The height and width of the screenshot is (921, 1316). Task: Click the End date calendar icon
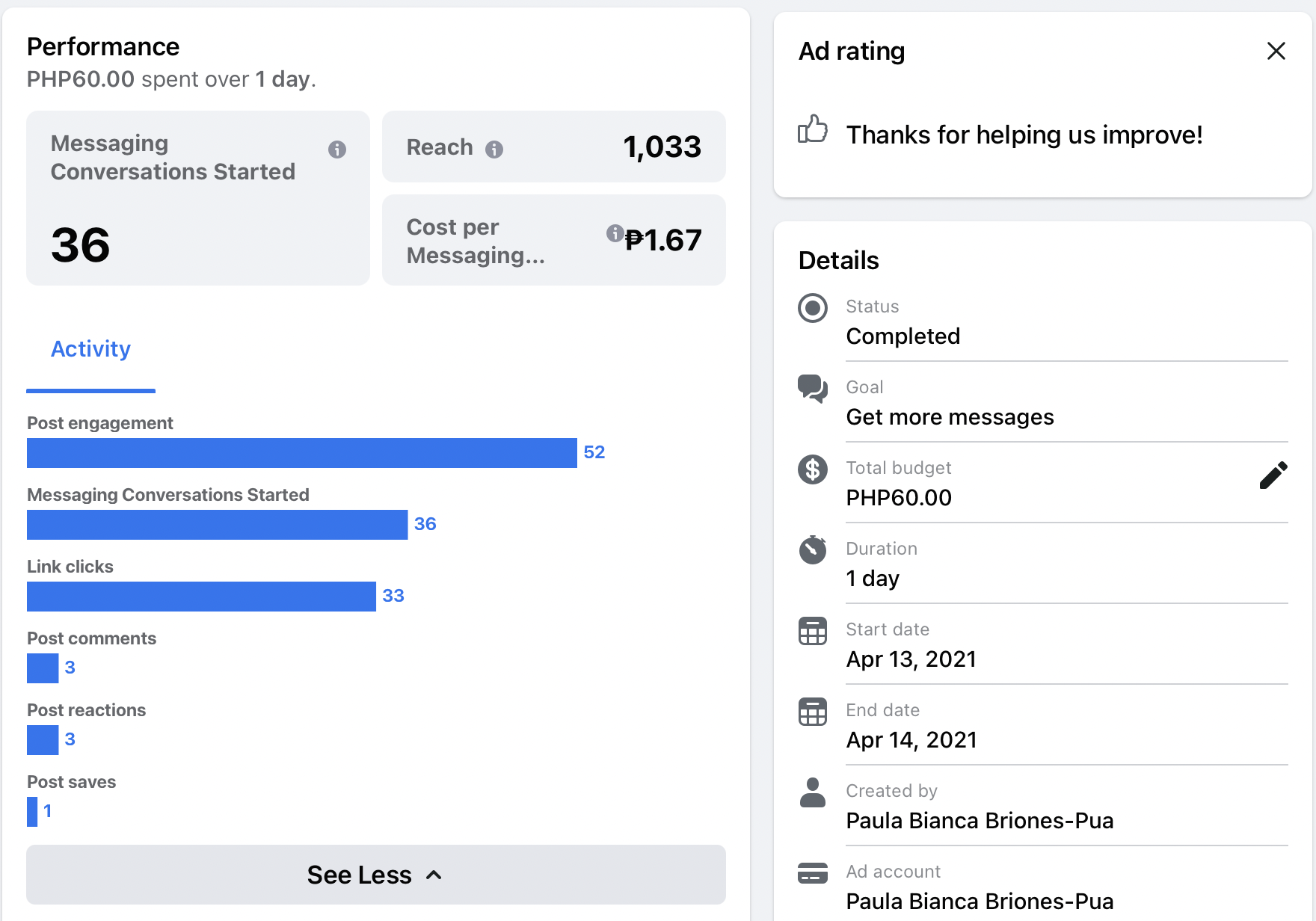[813, 712]
